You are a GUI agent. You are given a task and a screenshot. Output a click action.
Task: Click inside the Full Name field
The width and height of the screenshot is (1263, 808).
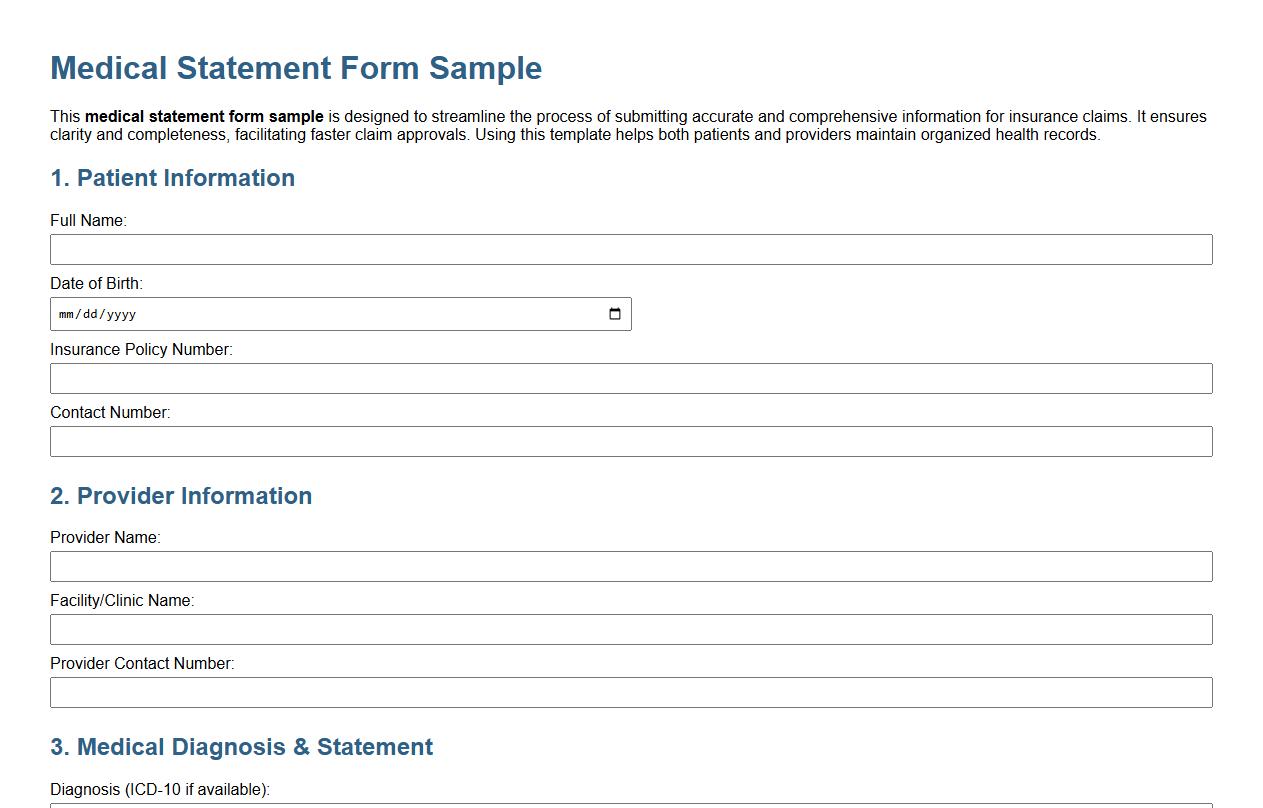pyautogui.click(x=630, y=249)
